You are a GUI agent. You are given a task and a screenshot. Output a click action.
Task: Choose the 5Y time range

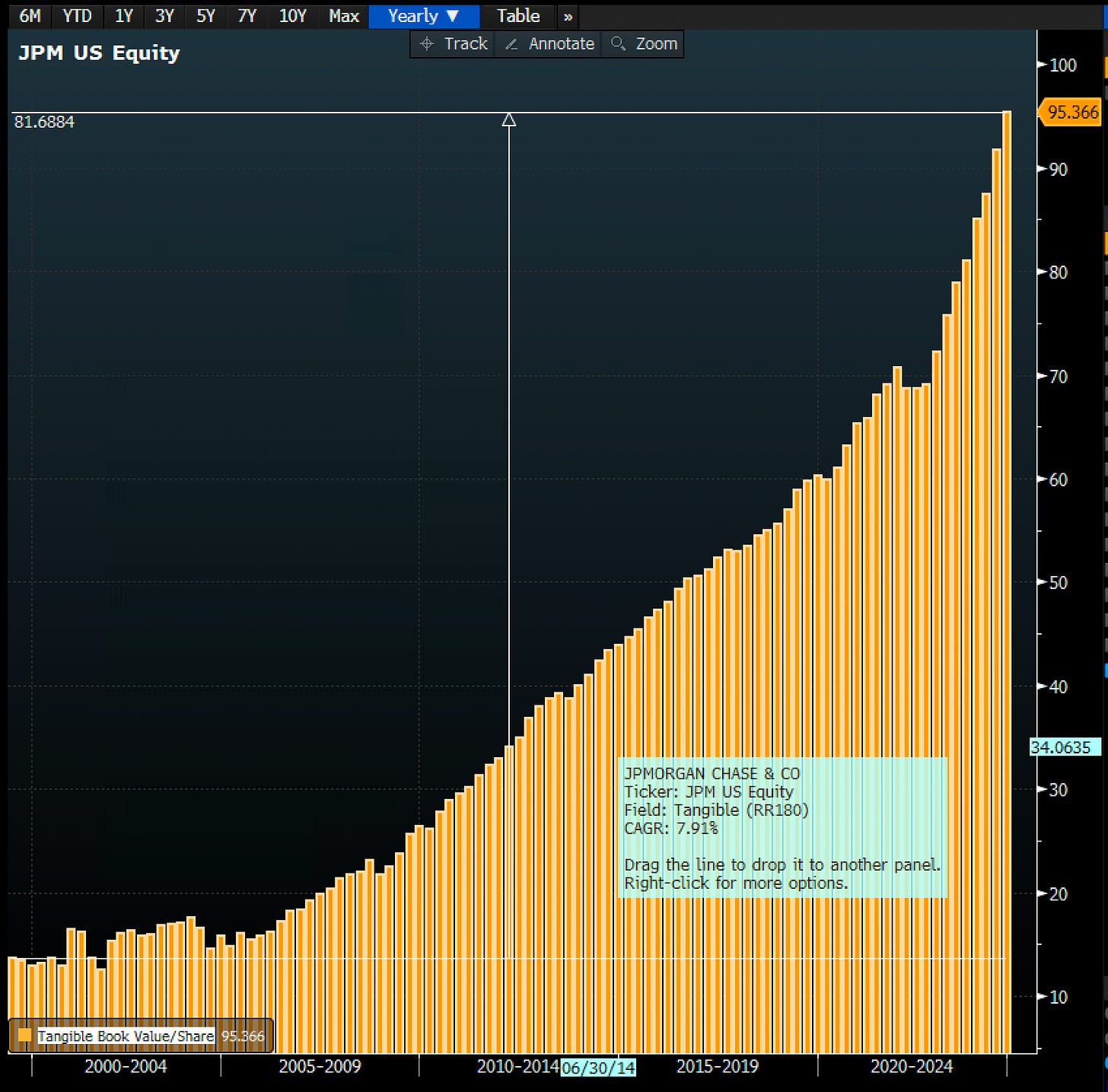point(205,16)
